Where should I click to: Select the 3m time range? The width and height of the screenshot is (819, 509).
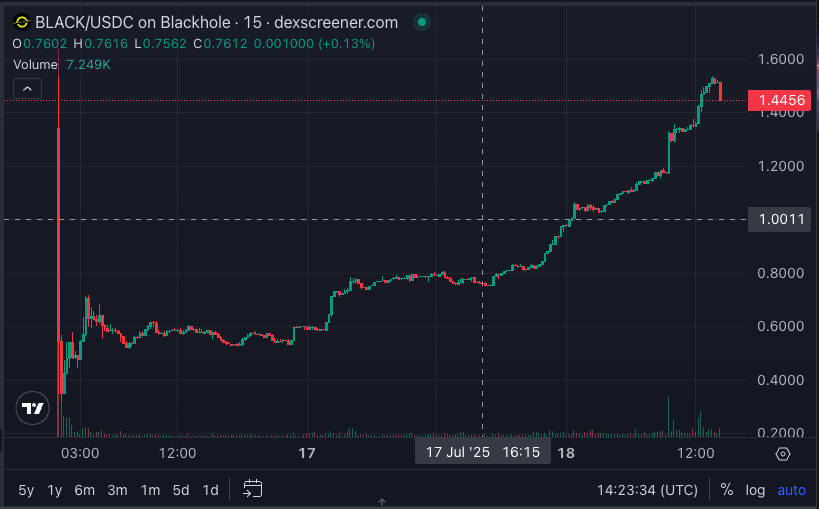tap(118, 490)
